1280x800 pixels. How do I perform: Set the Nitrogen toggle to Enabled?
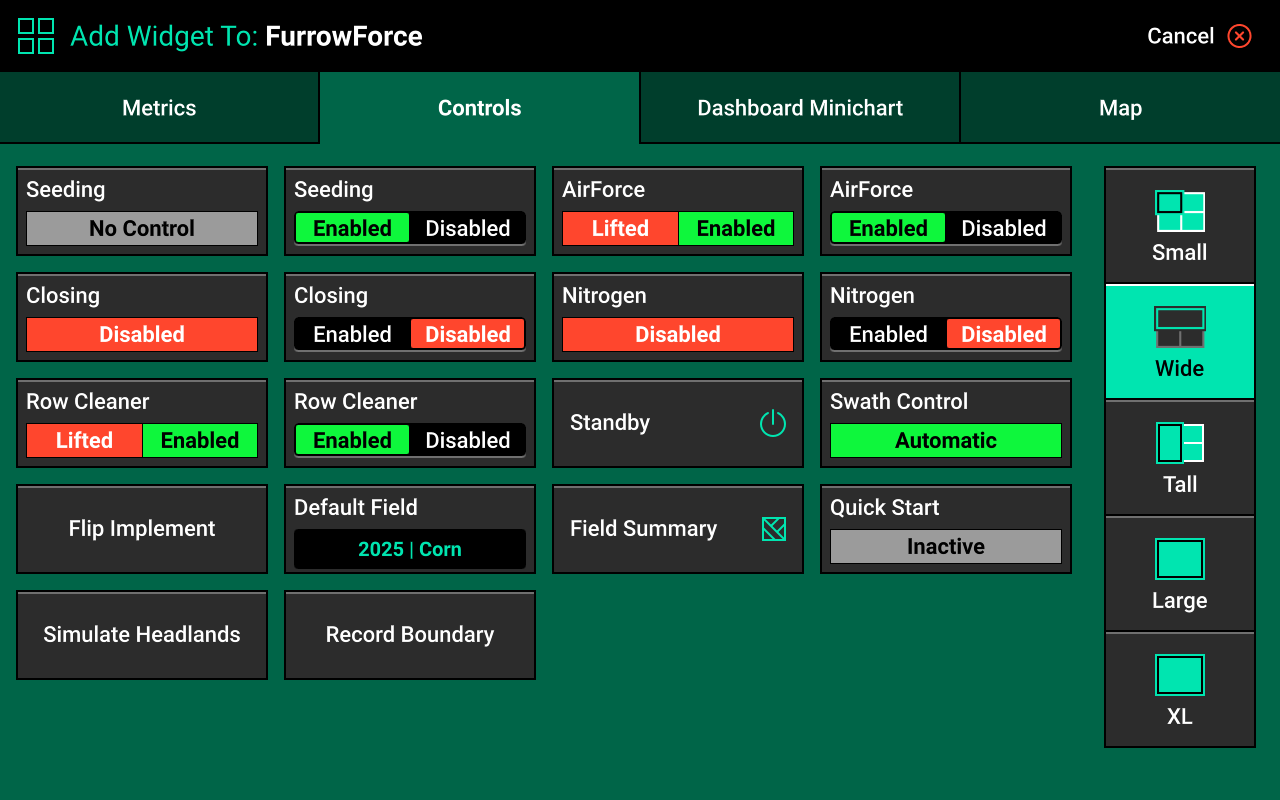click(888, 334)
